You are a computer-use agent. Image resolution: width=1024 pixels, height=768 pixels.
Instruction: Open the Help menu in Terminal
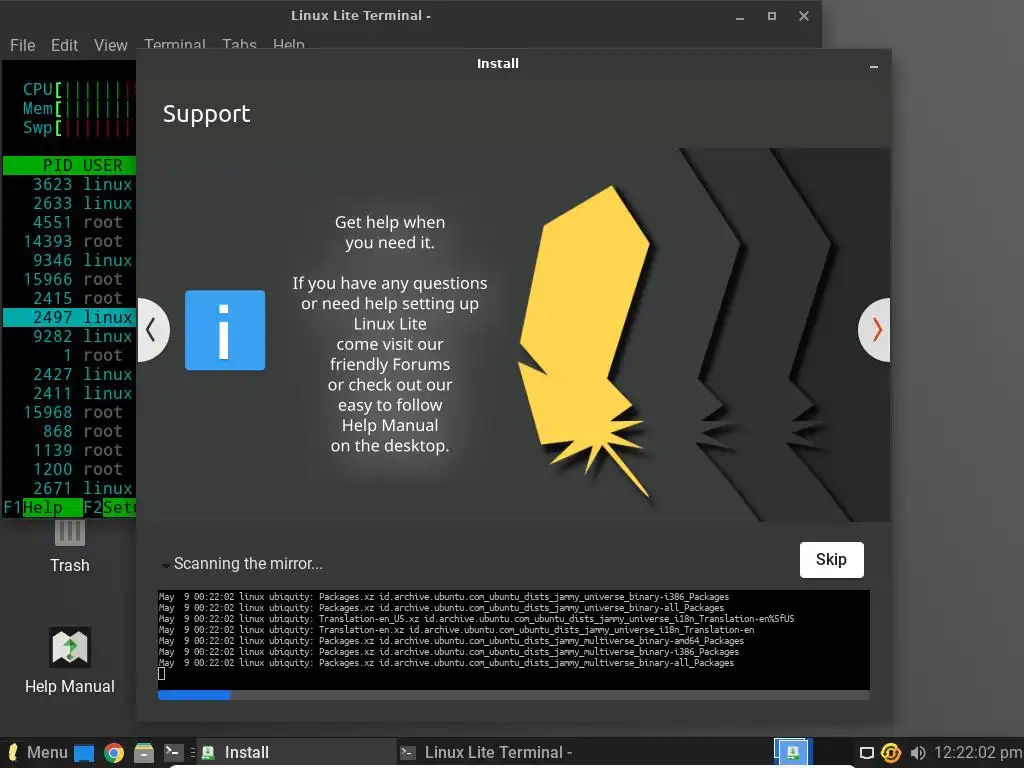[x=289, y=44]
